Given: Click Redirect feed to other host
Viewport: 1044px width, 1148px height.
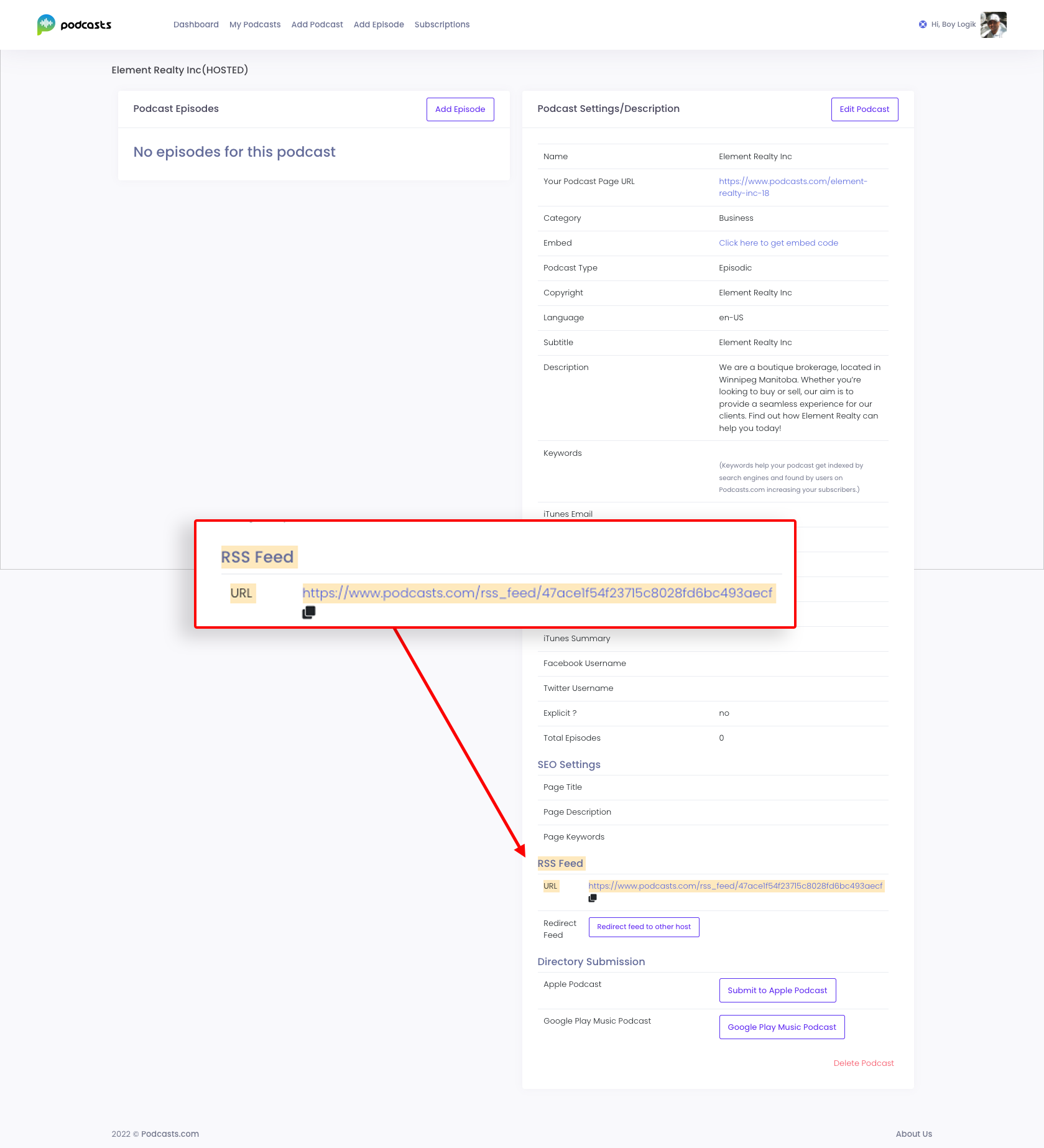Looking at the screenshot, I should click(644, 927).
